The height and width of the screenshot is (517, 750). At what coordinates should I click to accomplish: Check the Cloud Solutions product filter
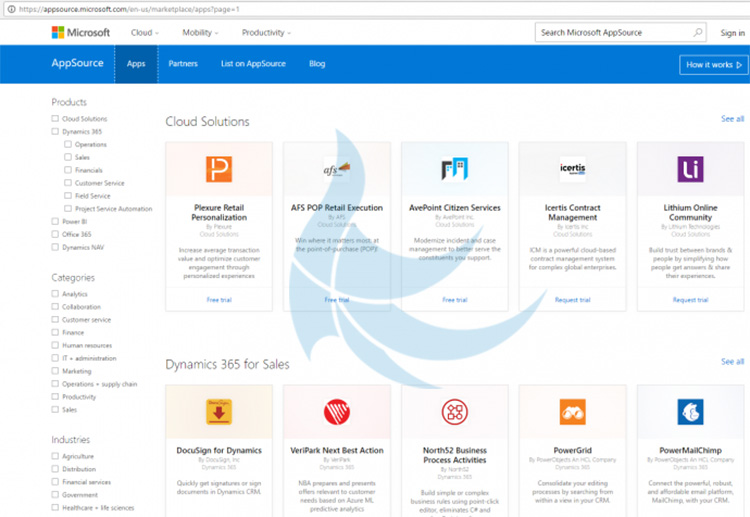55,118
